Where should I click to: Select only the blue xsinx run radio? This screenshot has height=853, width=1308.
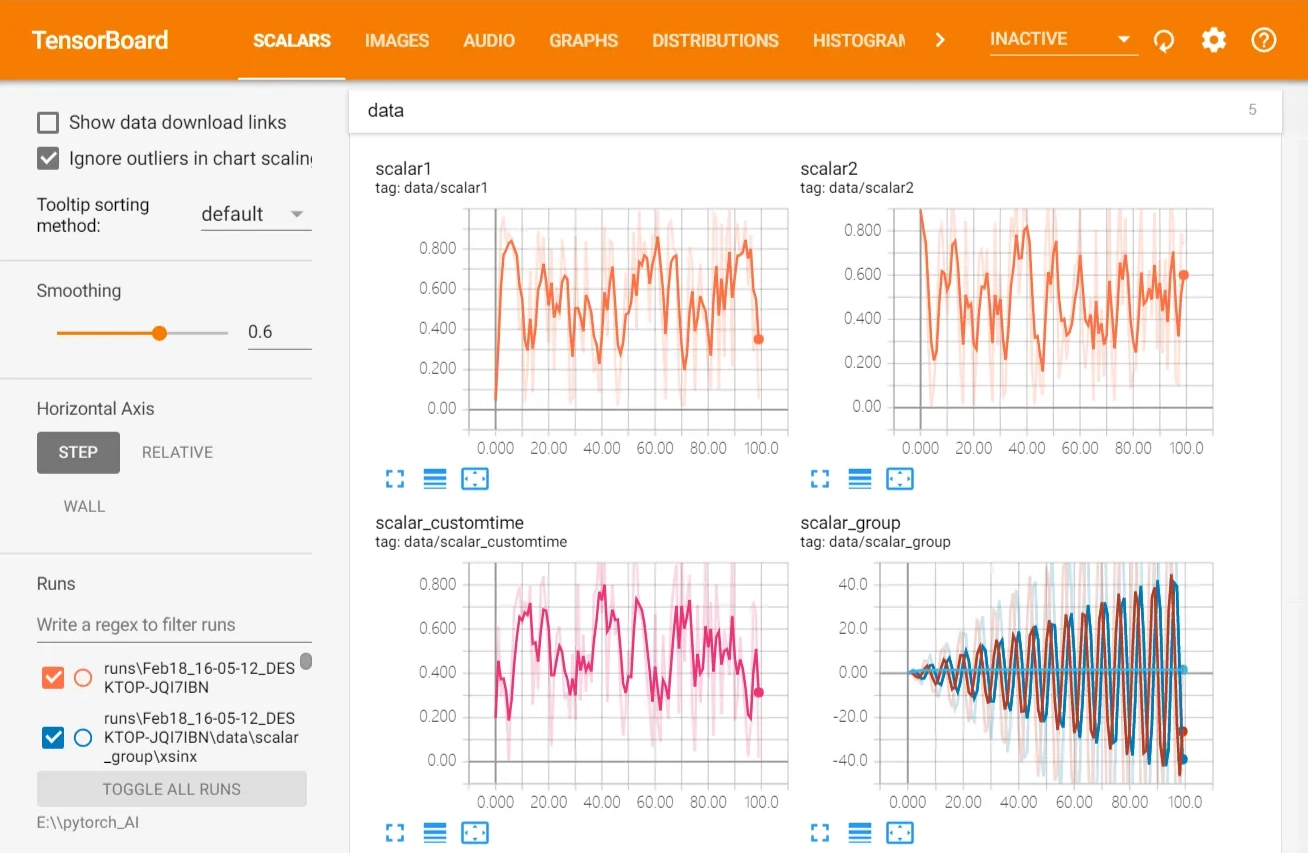(x=83, y=738)
